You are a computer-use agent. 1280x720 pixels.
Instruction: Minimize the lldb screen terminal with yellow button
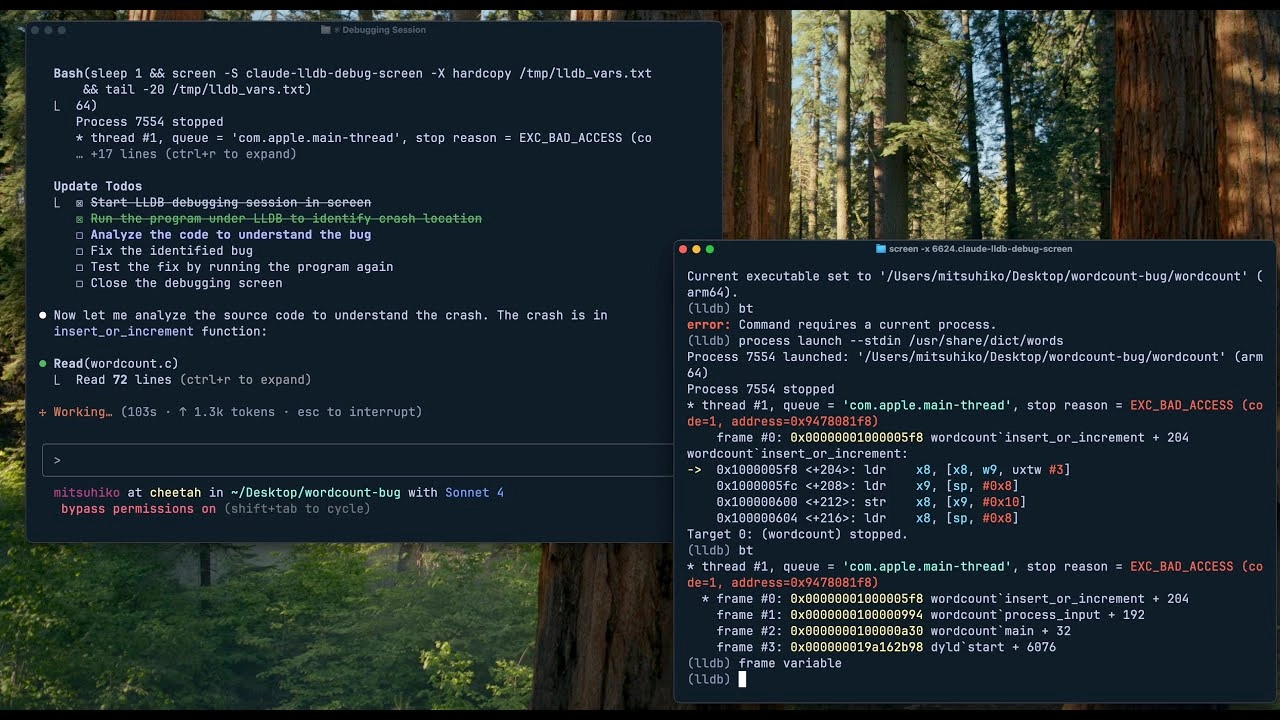coord(697,249)
